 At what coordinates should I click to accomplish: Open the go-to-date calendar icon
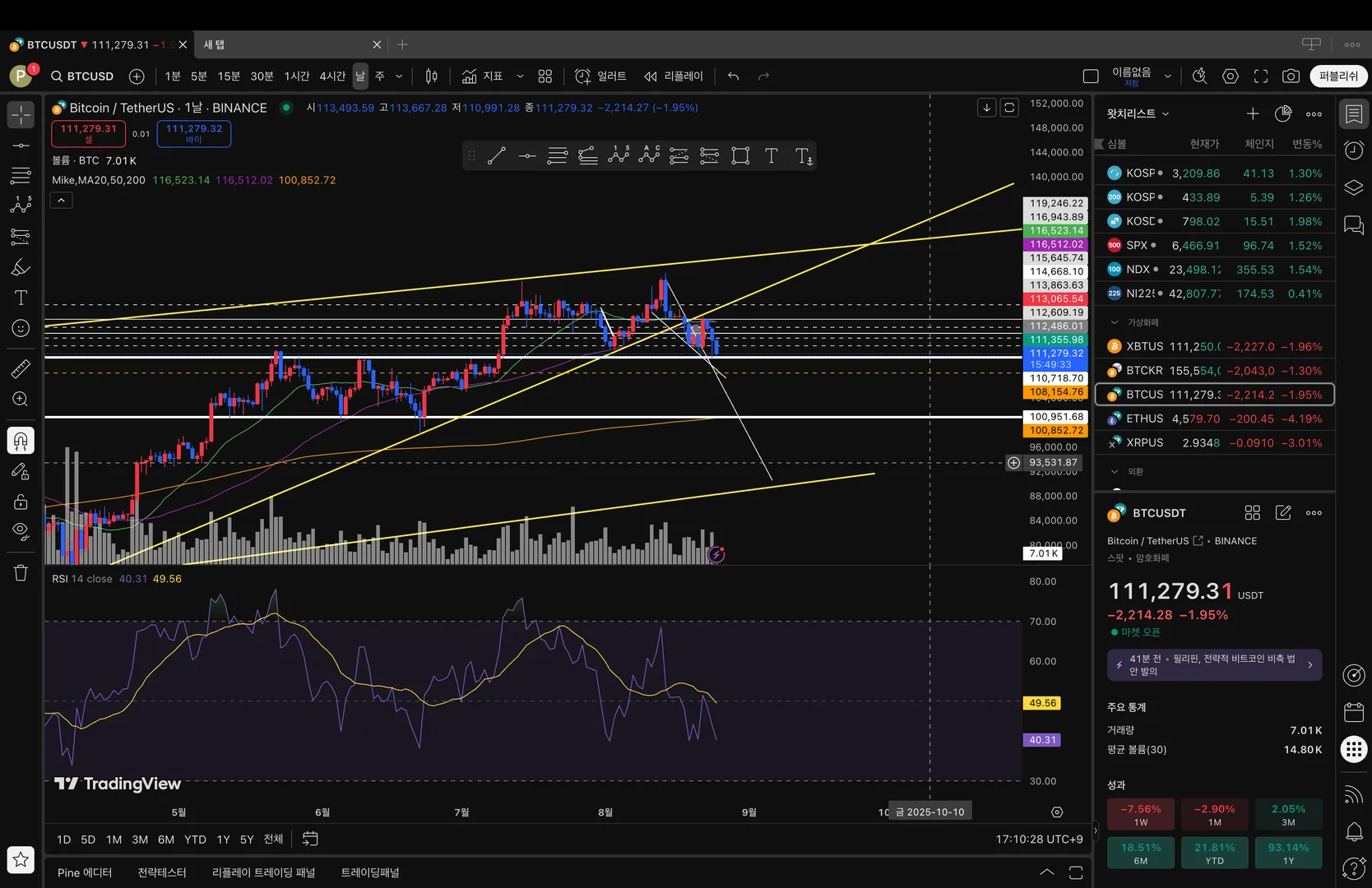click(310, 839)
